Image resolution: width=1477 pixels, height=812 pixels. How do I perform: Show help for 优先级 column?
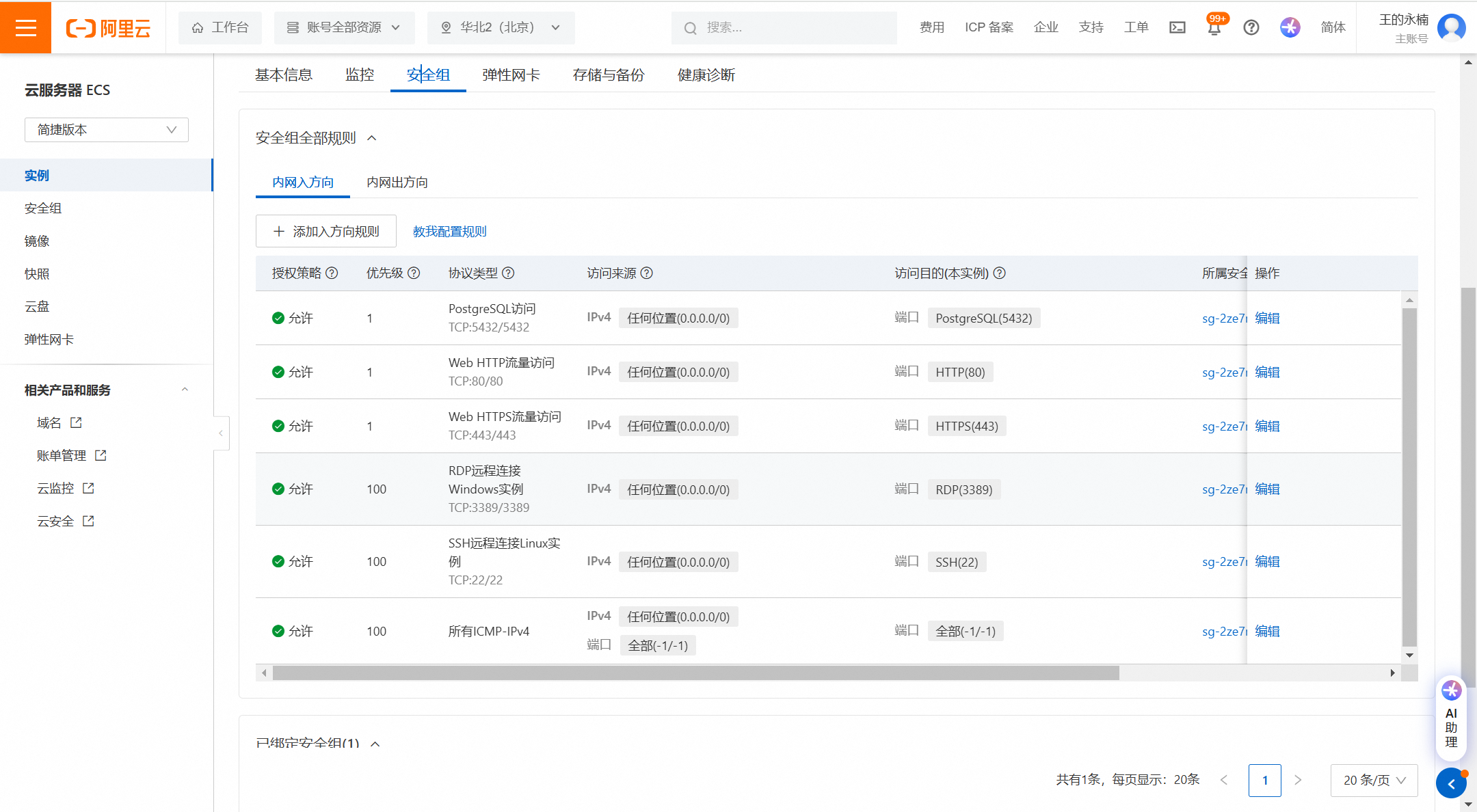pos(414,273)
